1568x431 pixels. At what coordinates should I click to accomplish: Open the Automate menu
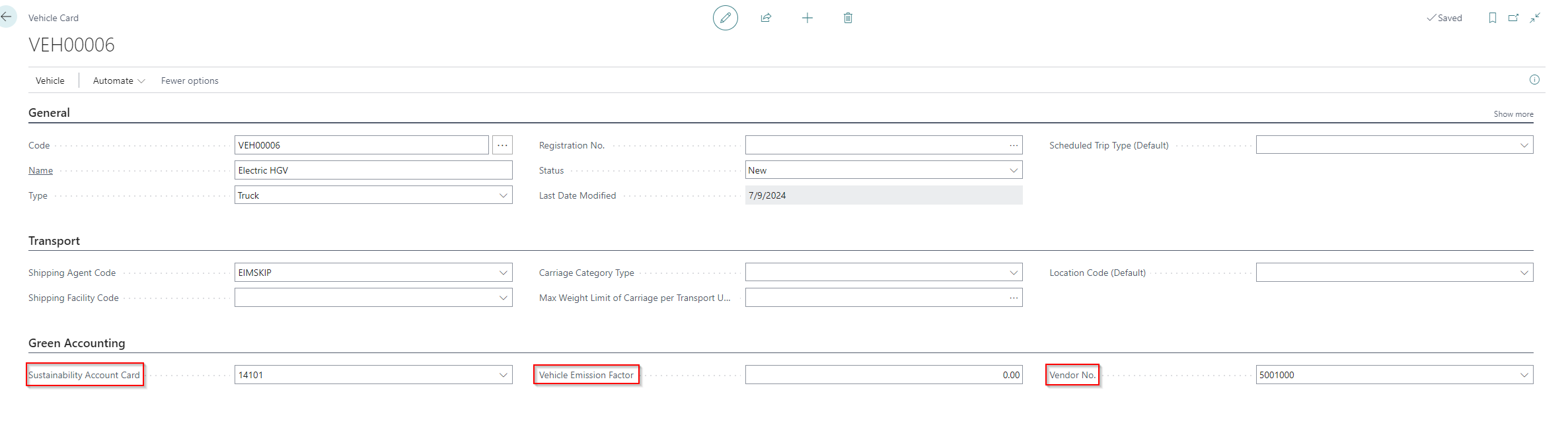click(x=118, y=81)
